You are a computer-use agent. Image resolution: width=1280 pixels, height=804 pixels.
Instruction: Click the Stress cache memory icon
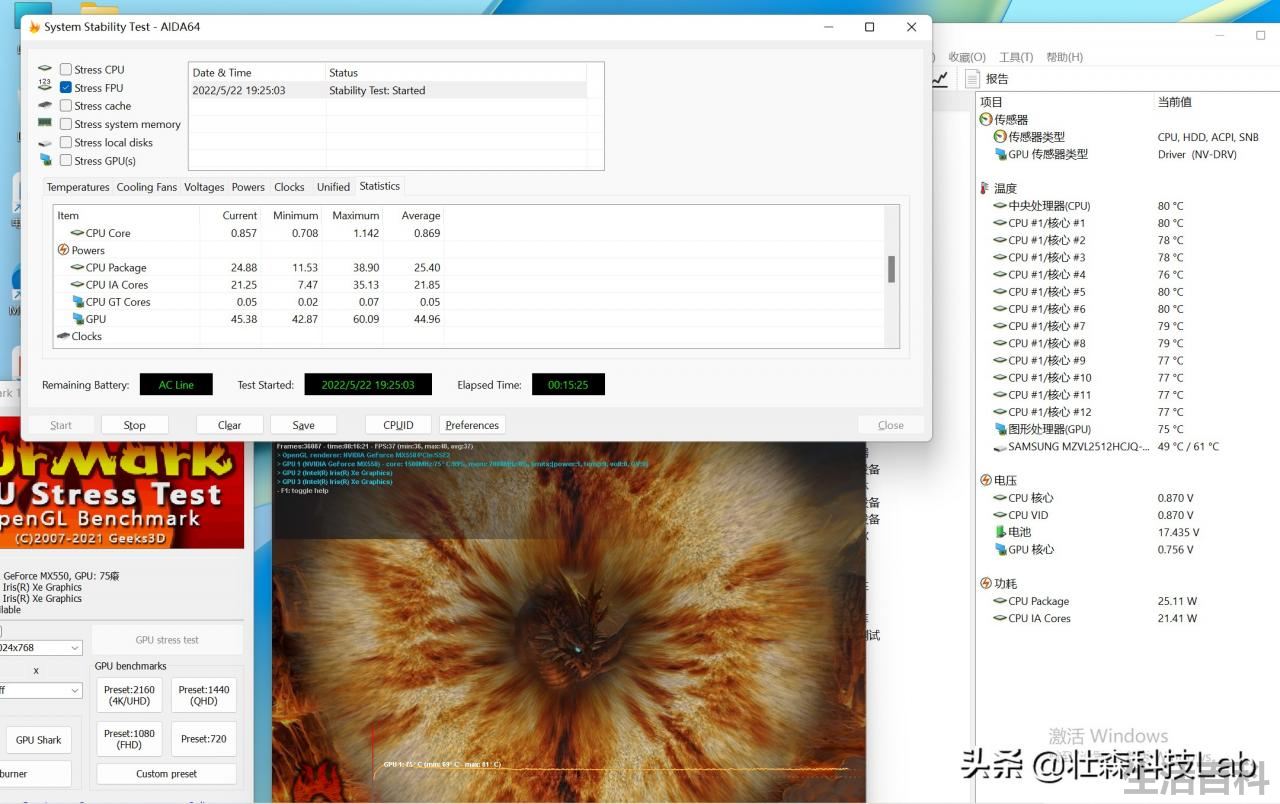pos(45,105)
